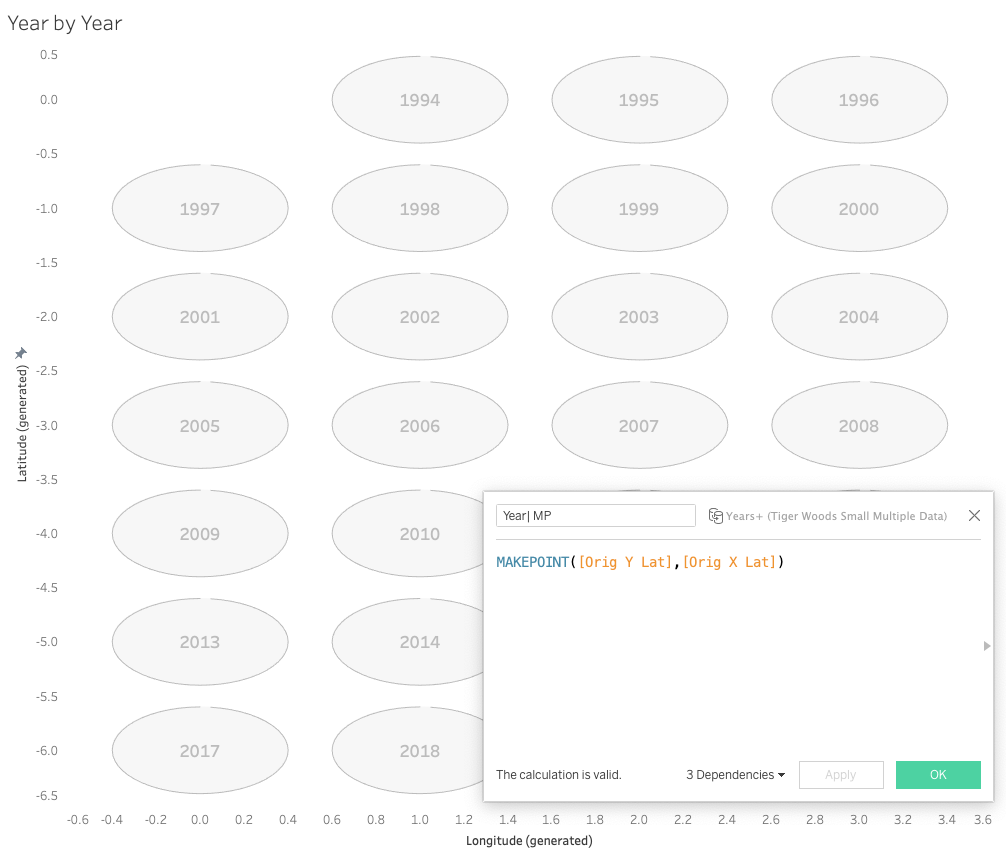Click the data source icon beside Years+

[715, 516]
